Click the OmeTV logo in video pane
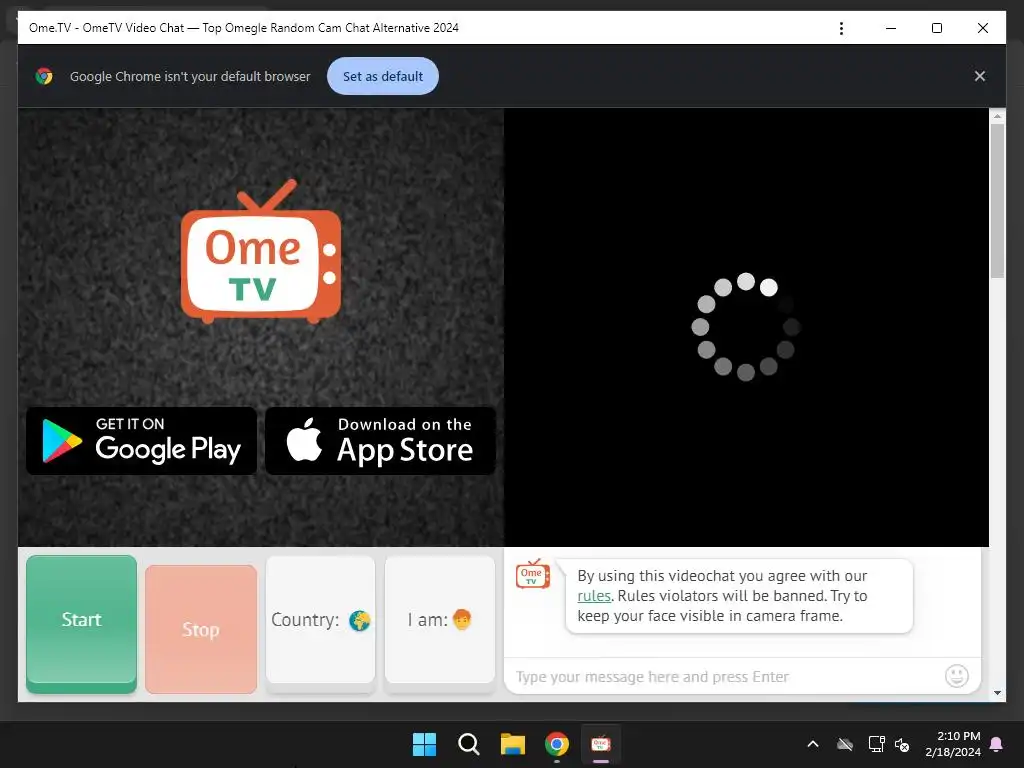 (261, 251)
